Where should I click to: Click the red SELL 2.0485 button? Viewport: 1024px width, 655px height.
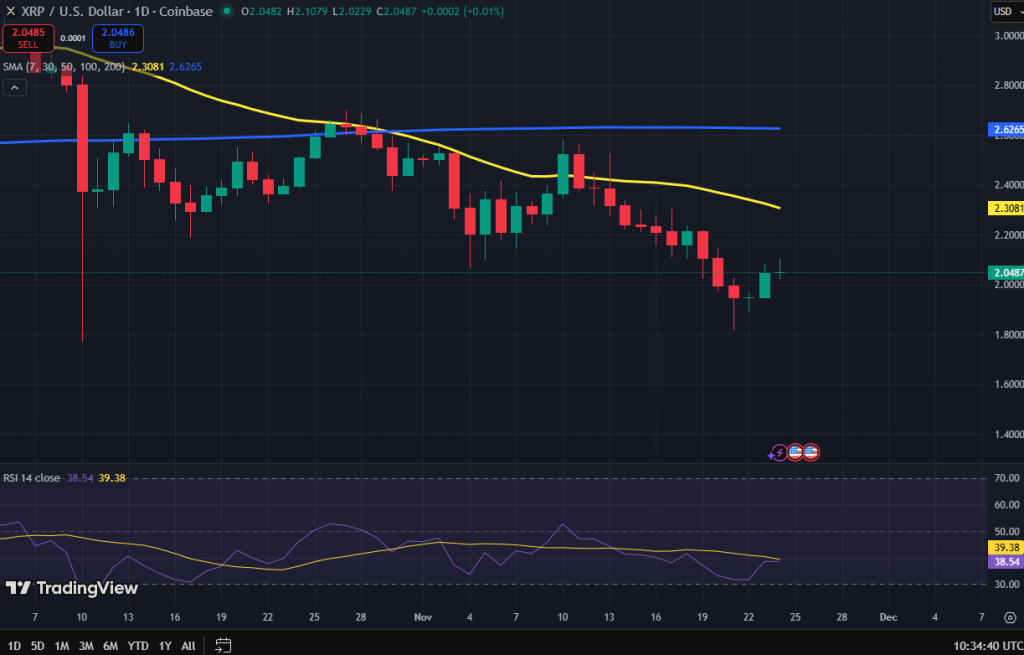(x=28, y=38)
